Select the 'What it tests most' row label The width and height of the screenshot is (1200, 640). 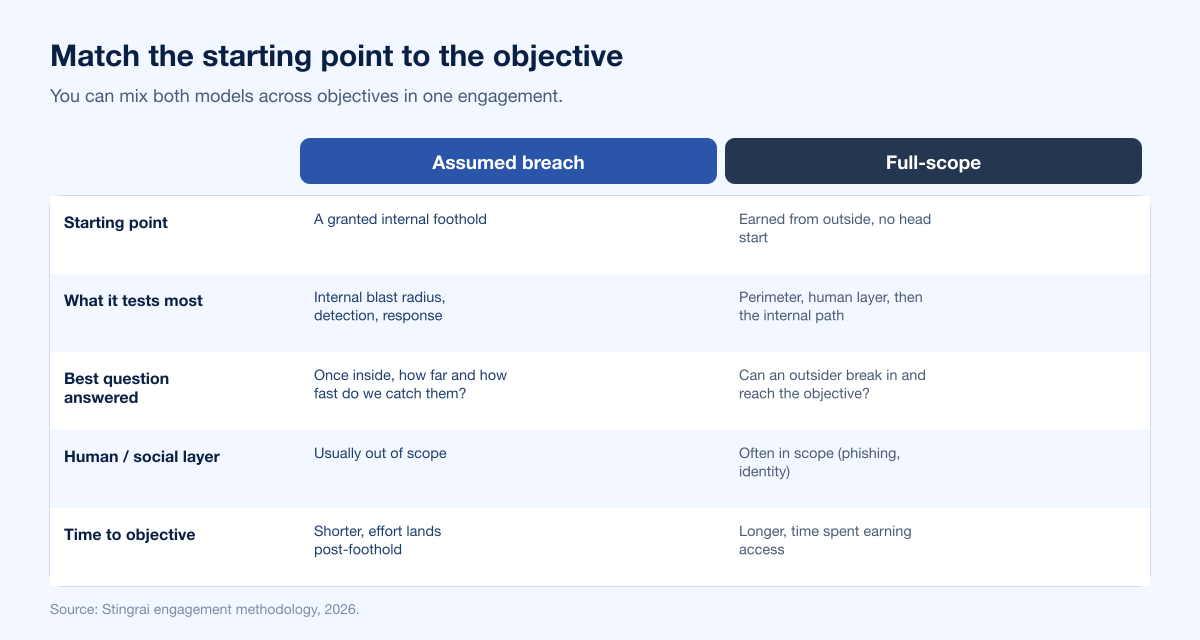[x=133, y=300]
